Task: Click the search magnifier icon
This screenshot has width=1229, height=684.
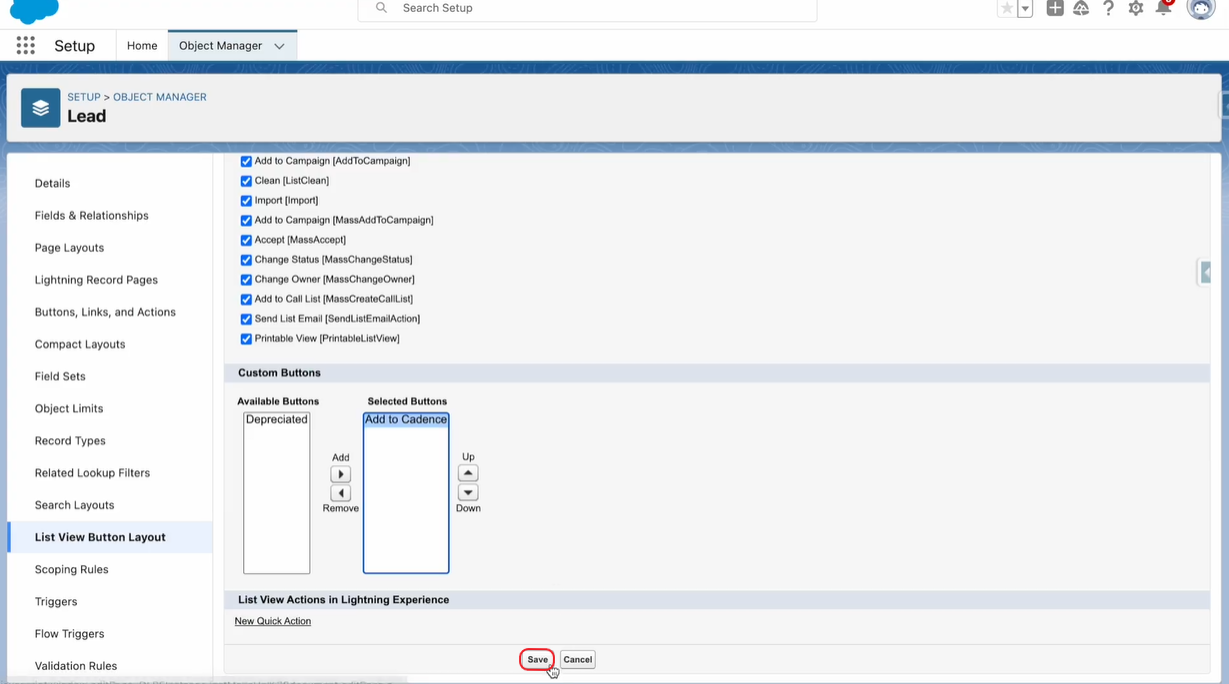Action: click(381, 8)
